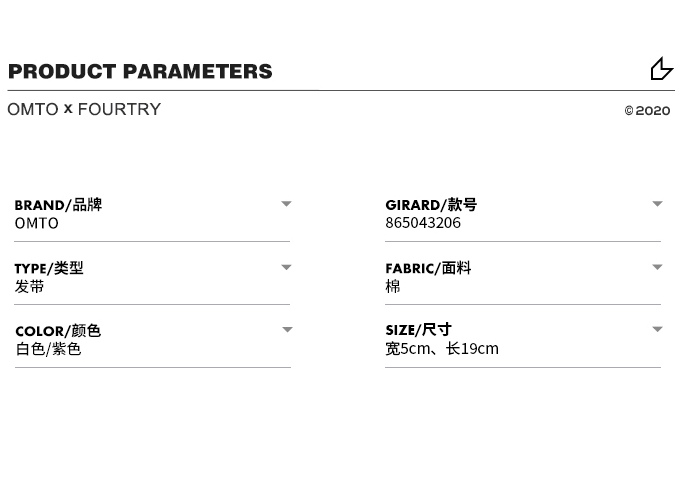Click the OMTO x FOURTRY text
The width and height of the screenshot is (681, 495).
click(84, 109)
